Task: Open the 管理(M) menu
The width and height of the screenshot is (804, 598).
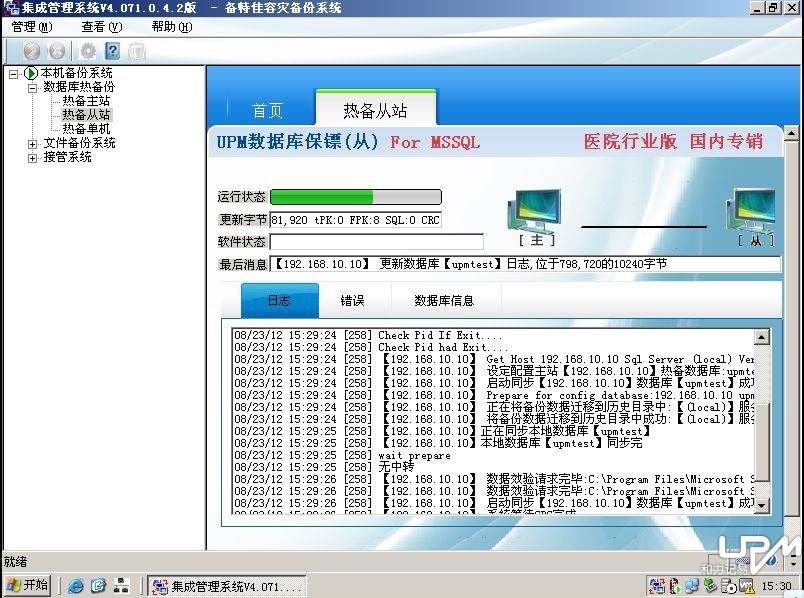Action: click(32, 27)
